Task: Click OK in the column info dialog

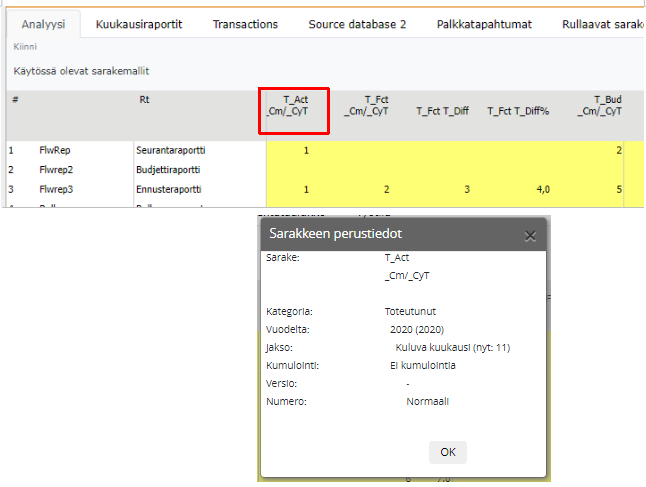Action: coord(447,452)
